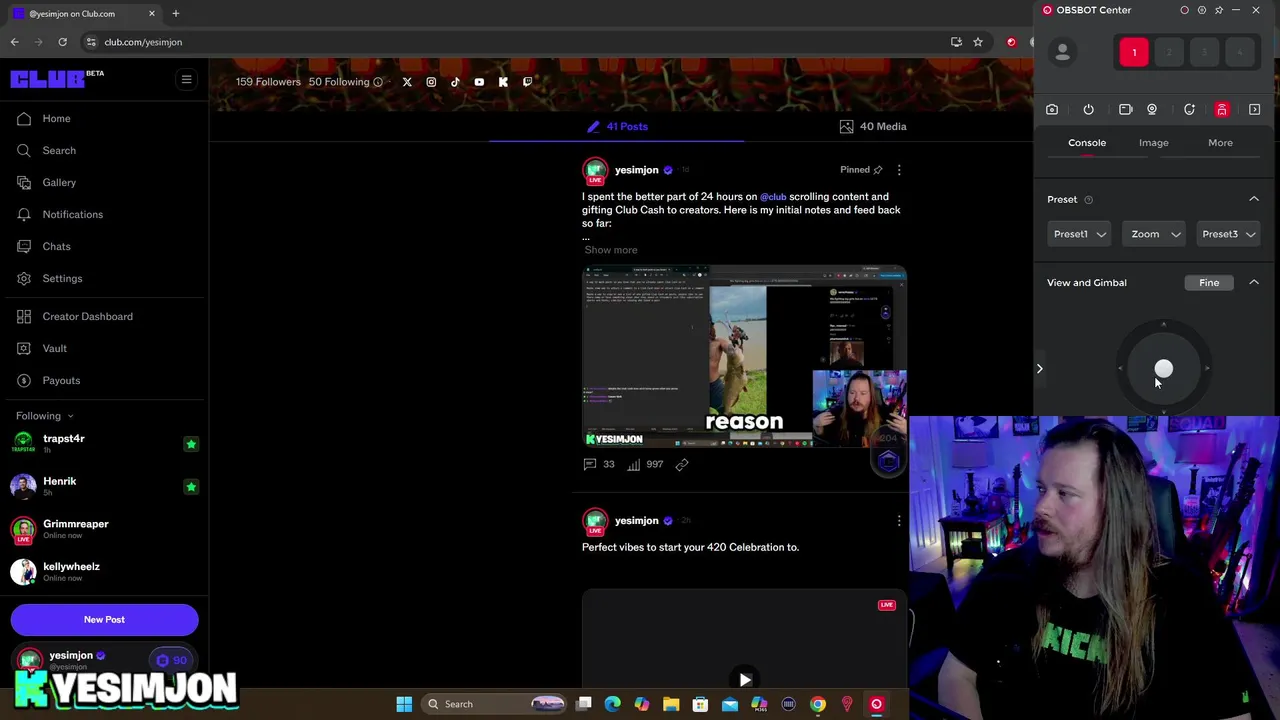This screenshot has width=1280, height=720.
Task: Toggle favorite star for Henrik
Action: (191, 487)
